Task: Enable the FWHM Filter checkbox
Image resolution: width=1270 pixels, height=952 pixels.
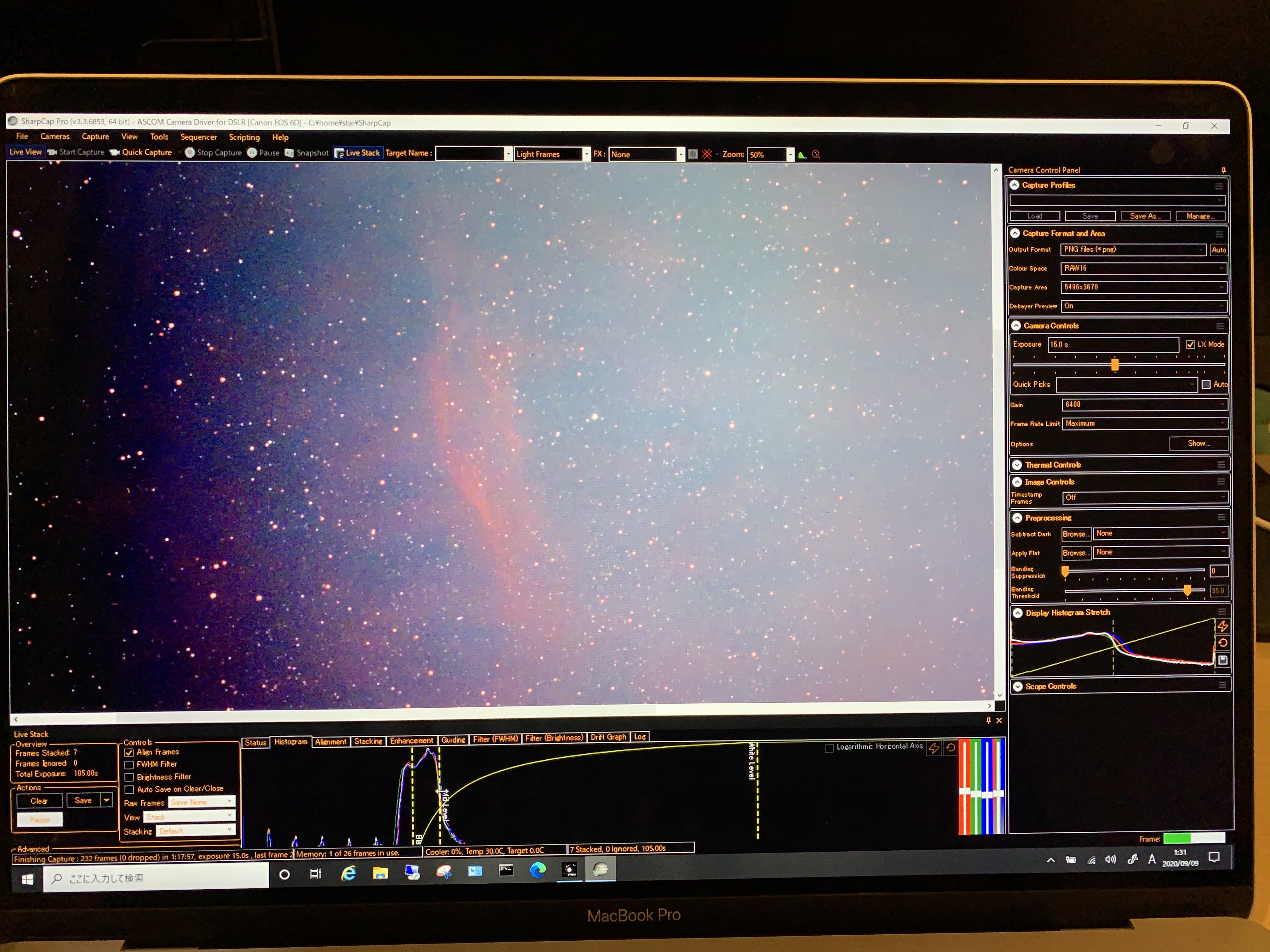Action: (129, 764)
